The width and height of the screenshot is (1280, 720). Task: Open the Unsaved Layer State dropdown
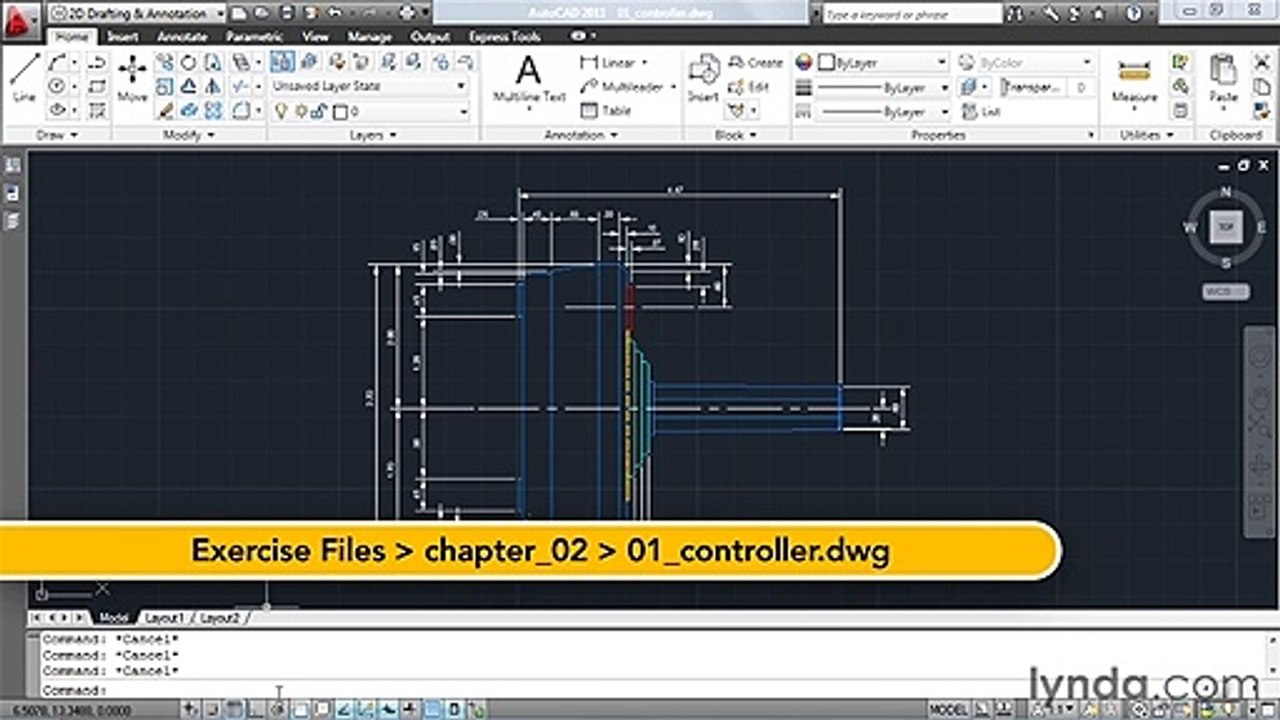pos(370,86)
